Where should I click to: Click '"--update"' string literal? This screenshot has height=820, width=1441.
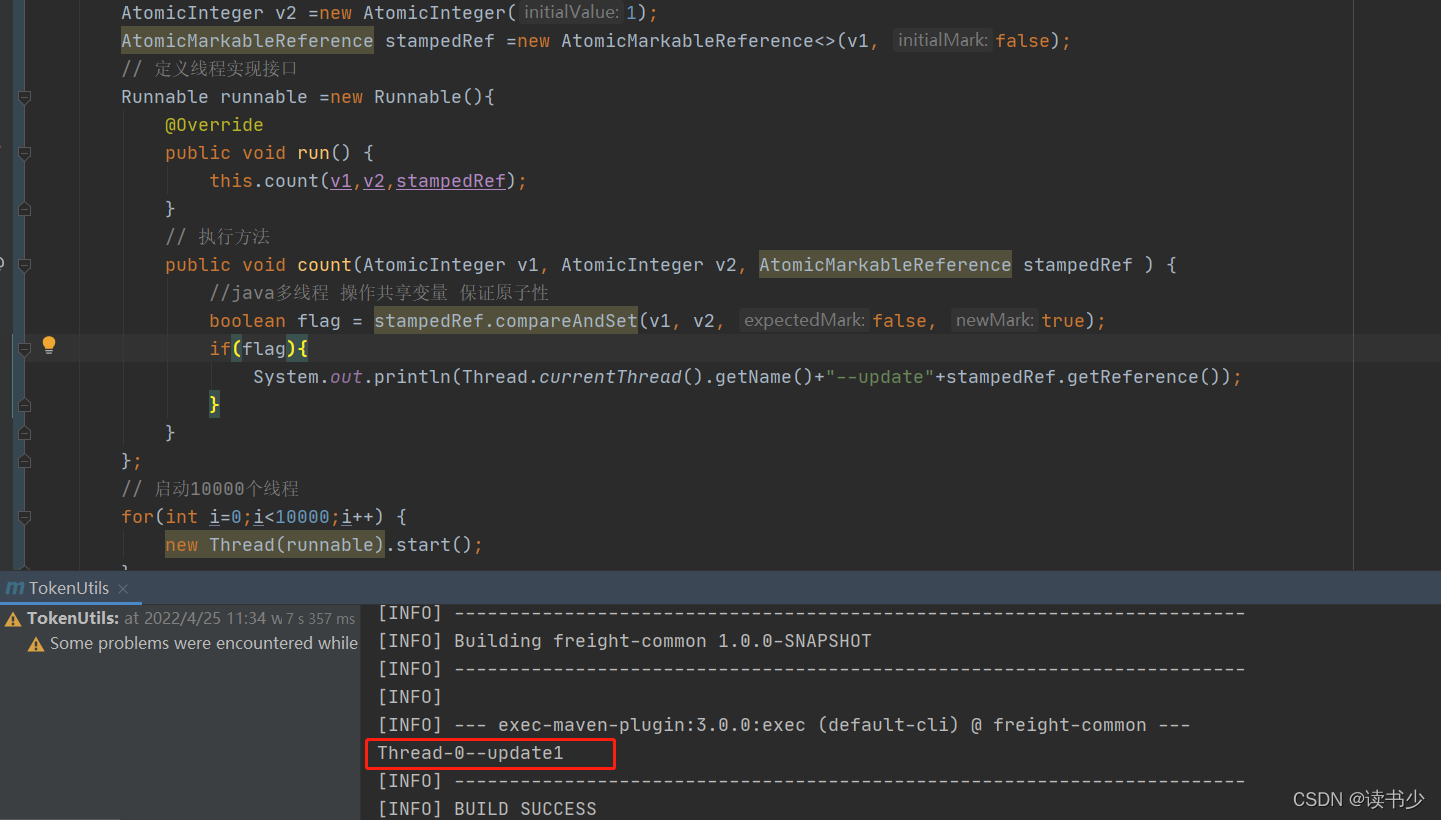click(880, 377)
